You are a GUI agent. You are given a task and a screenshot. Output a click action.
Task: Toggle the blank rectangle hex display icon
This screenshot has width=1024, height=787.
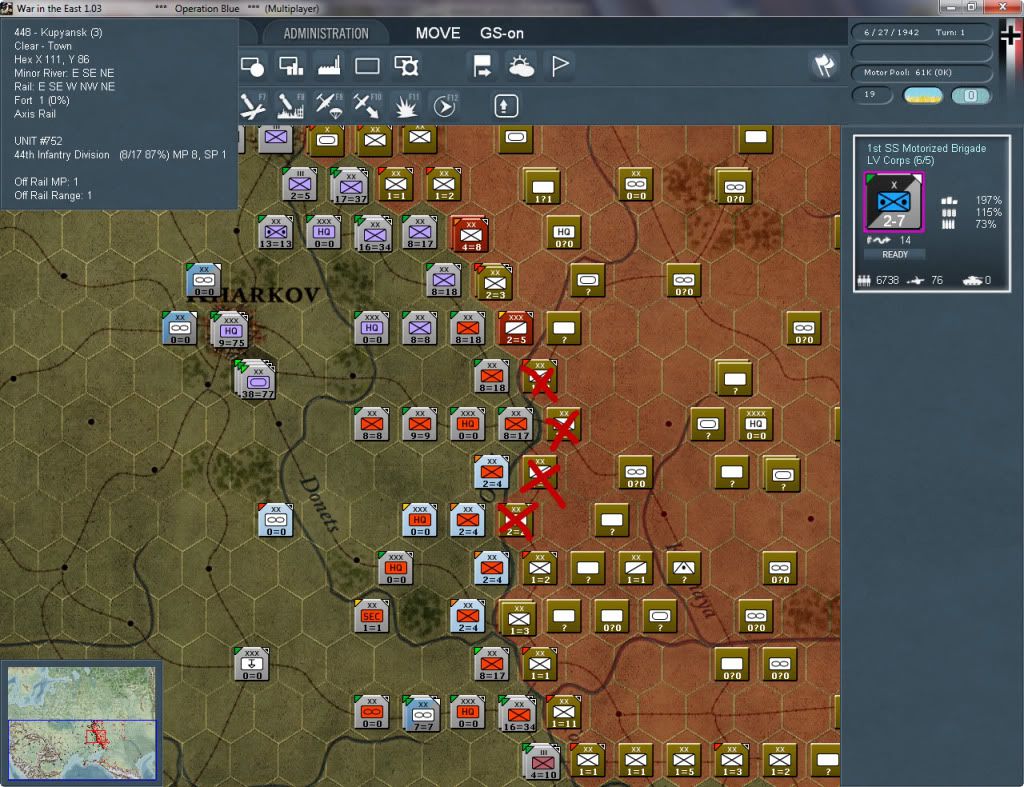tap(367, 66)
